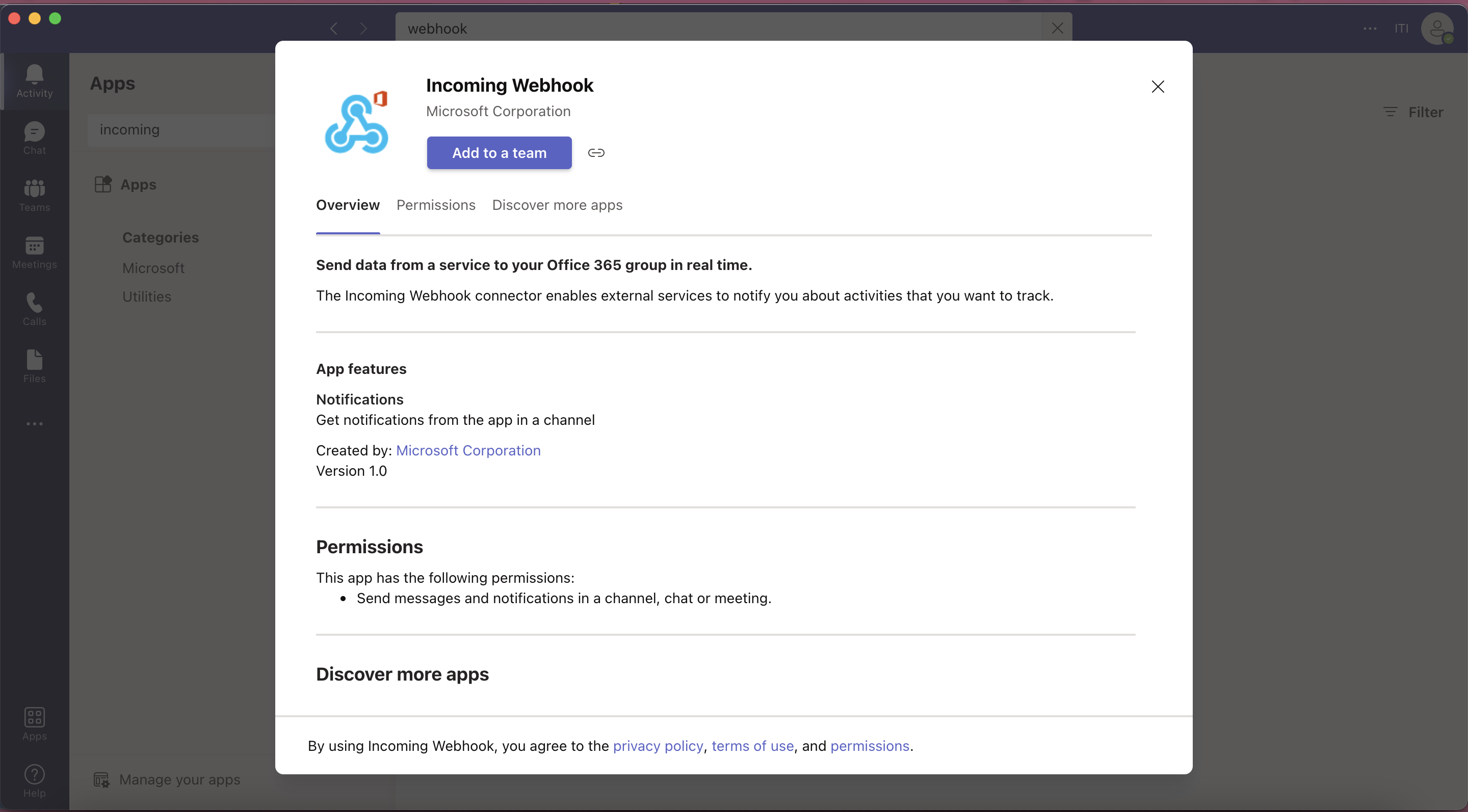Open Help at the sidebar bottom

coord(34,780)
